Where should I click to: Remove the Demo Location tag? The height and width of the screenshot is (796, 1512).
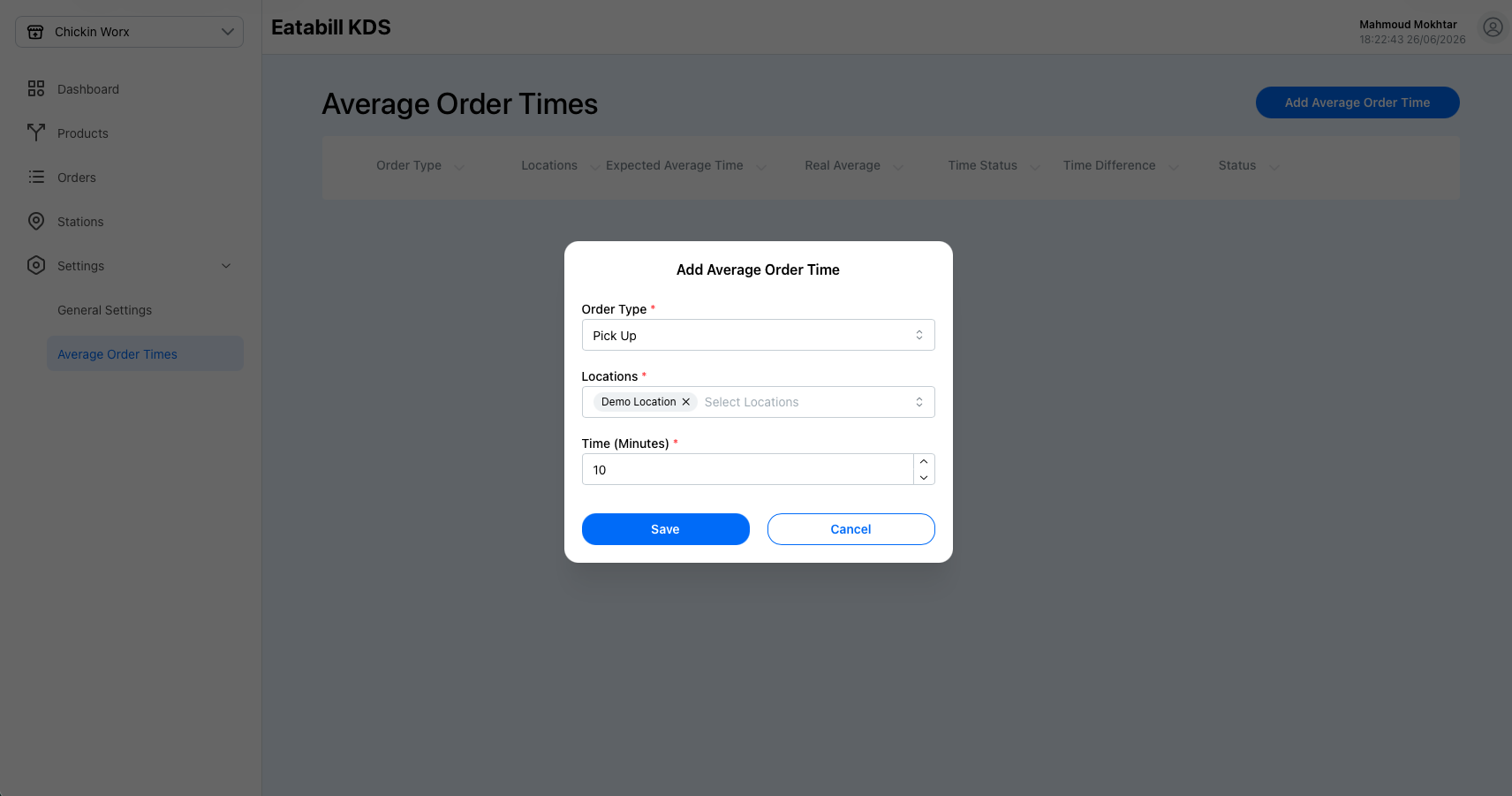(x=685, y=402)
